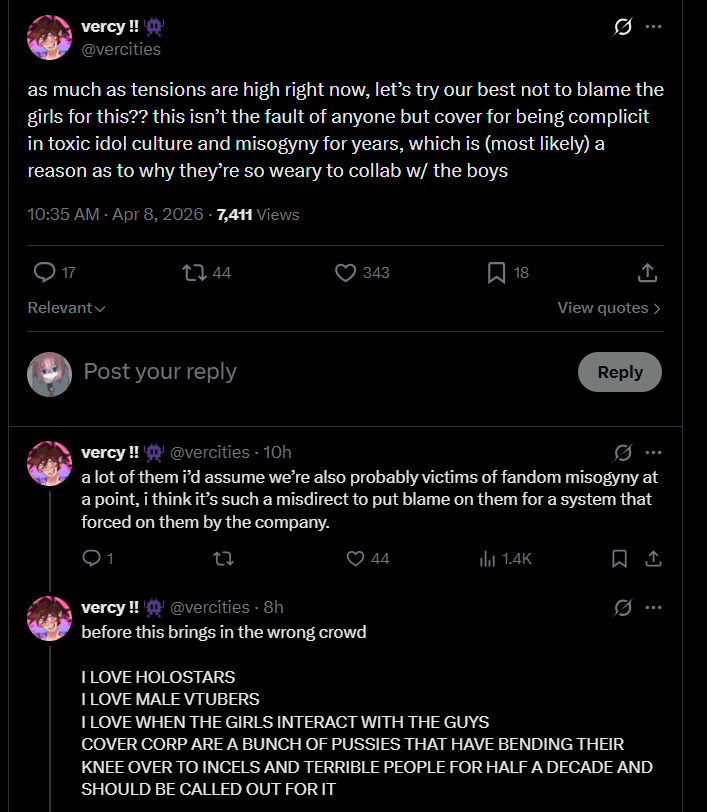Bookmark the main post with 18 bookmarks
707x812 pixels.
496,272
